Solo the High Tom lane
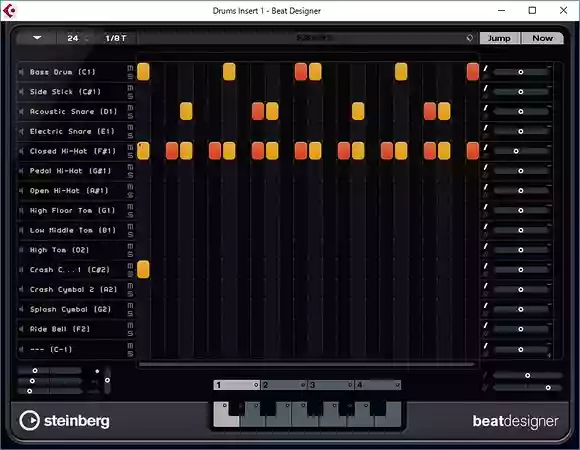This screenshot has height=450, width=580. click(130, 254)
